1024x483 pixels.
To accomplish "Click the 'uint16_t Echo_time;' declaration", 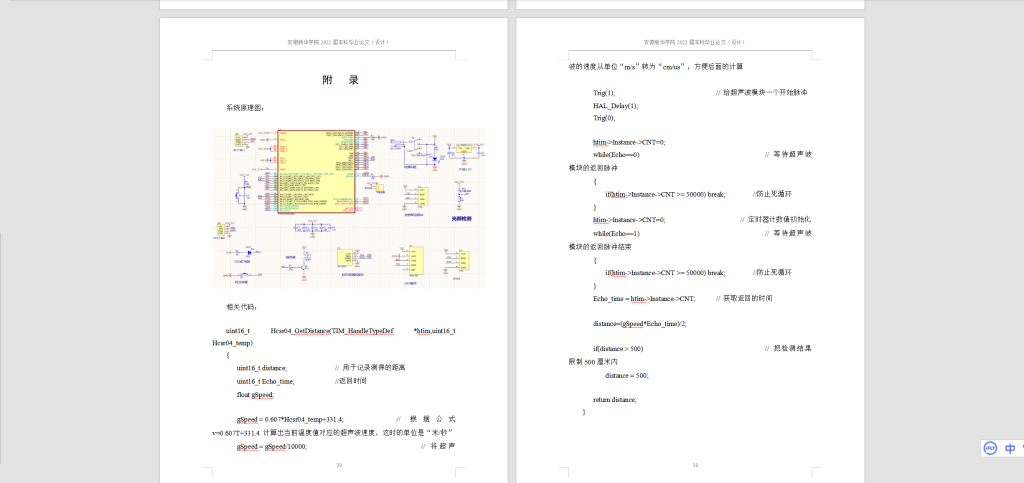I will pos(265,381).
